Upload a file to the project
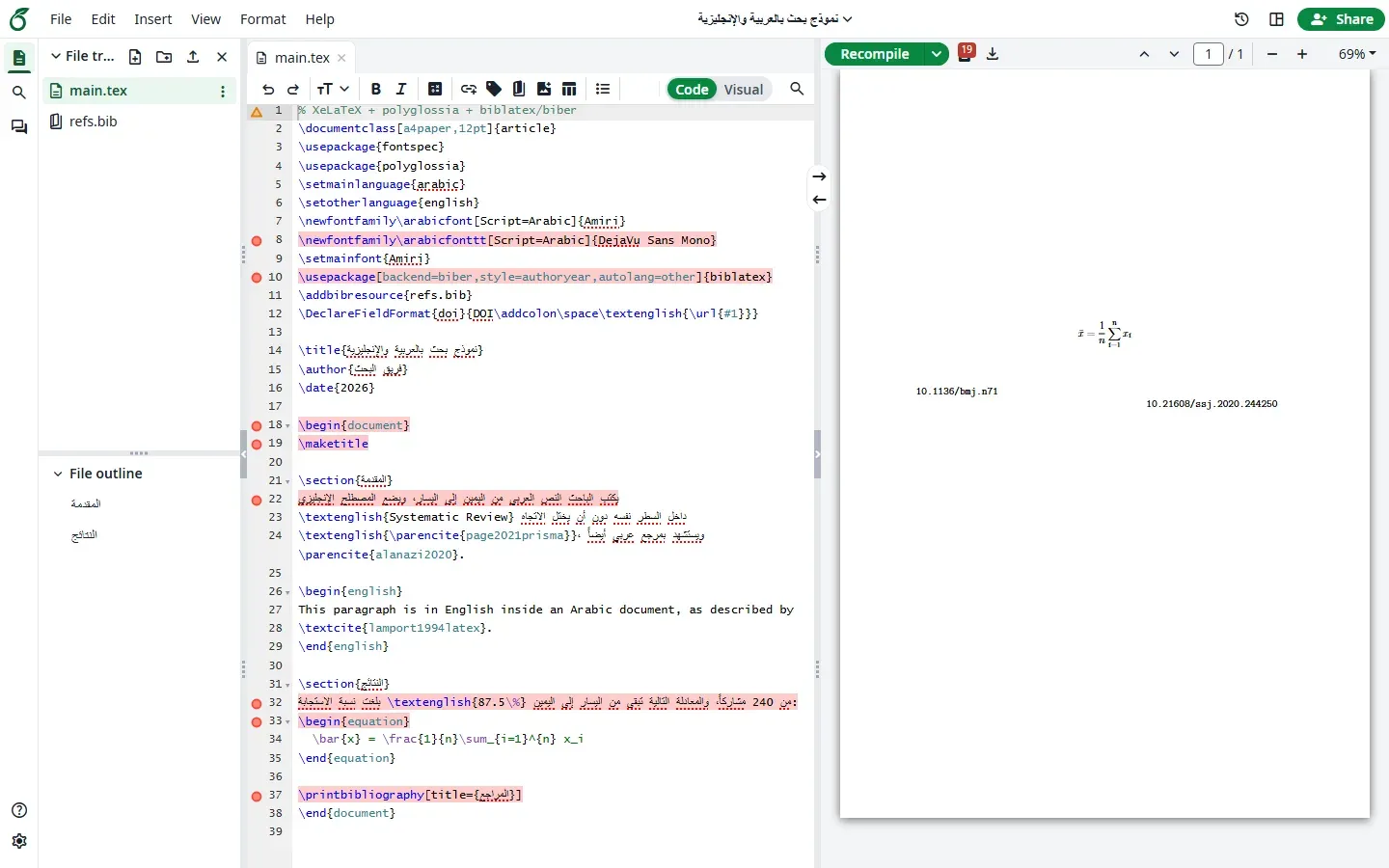 (193, 57)
